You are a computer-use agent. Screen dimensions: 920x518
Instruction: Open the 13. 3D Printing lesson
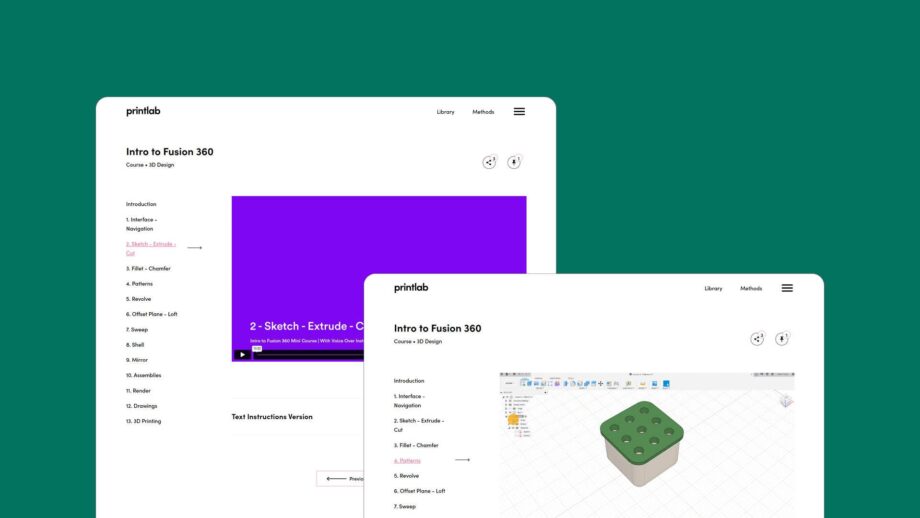point(143,421)
